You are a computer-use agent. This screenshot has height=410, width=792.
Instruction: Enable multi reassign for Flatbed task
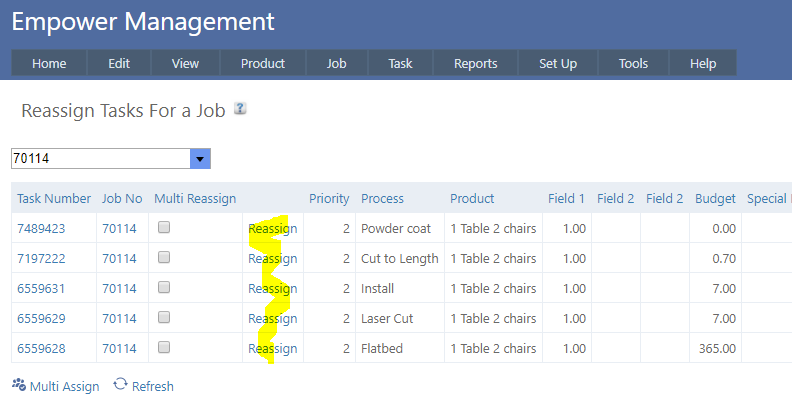[164, 348]
